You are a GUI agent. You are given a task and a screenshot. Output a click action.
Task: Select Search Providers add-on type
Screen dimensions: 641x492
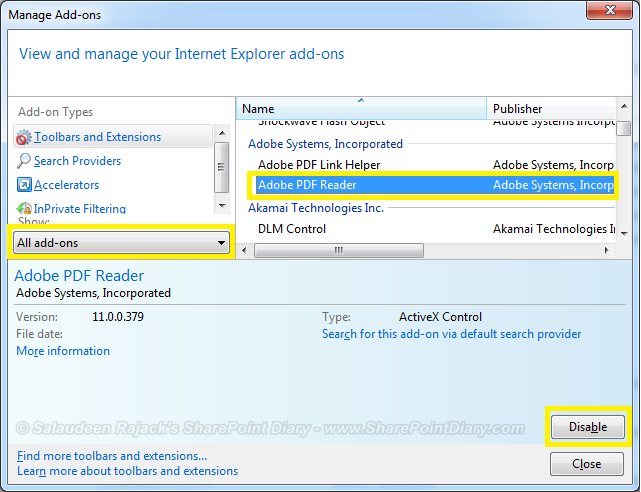tap(77, 161)
